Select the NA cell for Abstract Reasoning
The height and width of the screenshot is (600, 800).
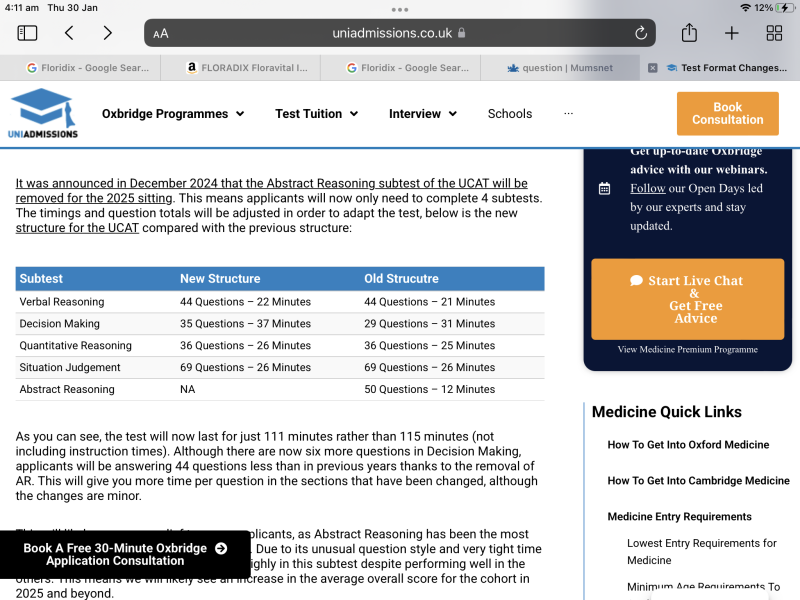(187, 390)
